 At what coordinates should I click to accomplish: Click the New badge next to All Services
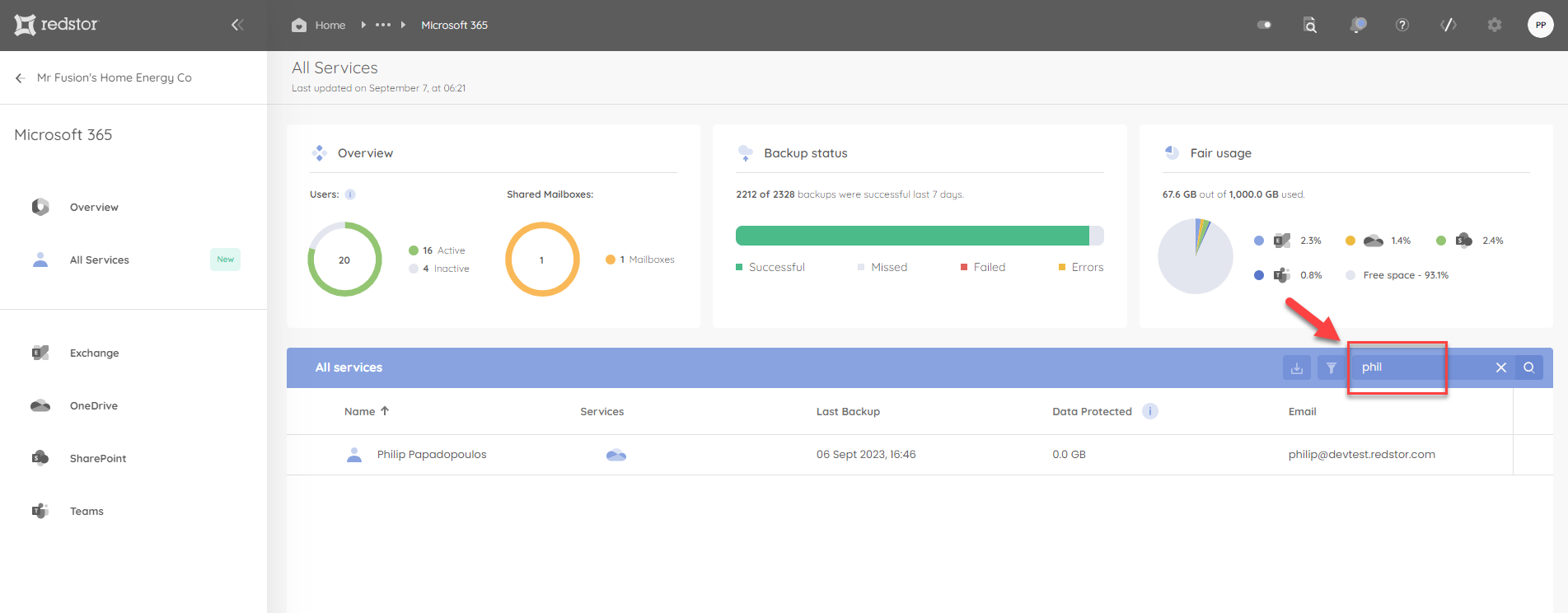pos(225,260)
